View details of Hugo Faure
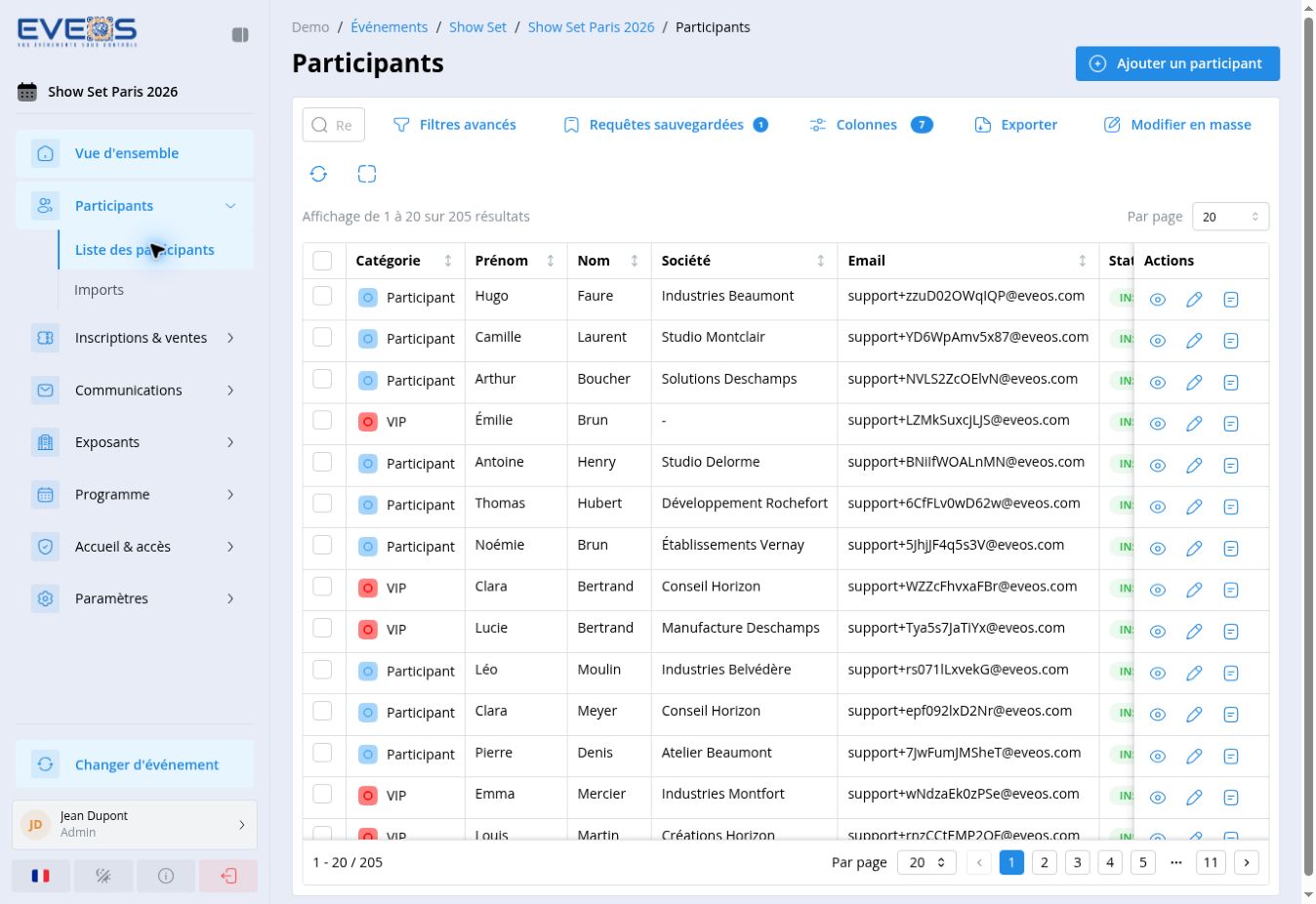1316x904 pixels. coord(1157,300)
